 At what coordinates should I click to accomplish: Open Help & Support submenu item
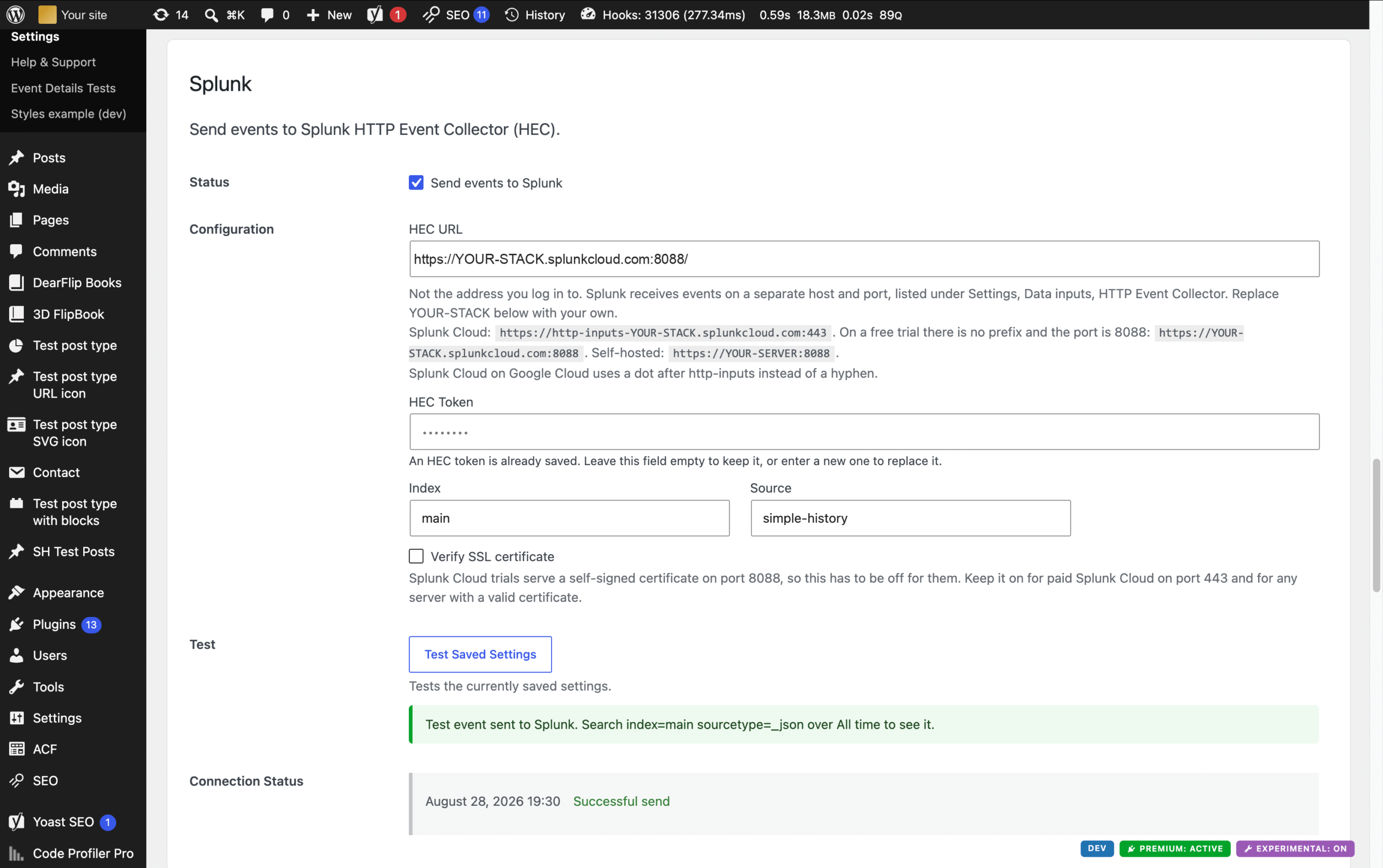[53, 62]
